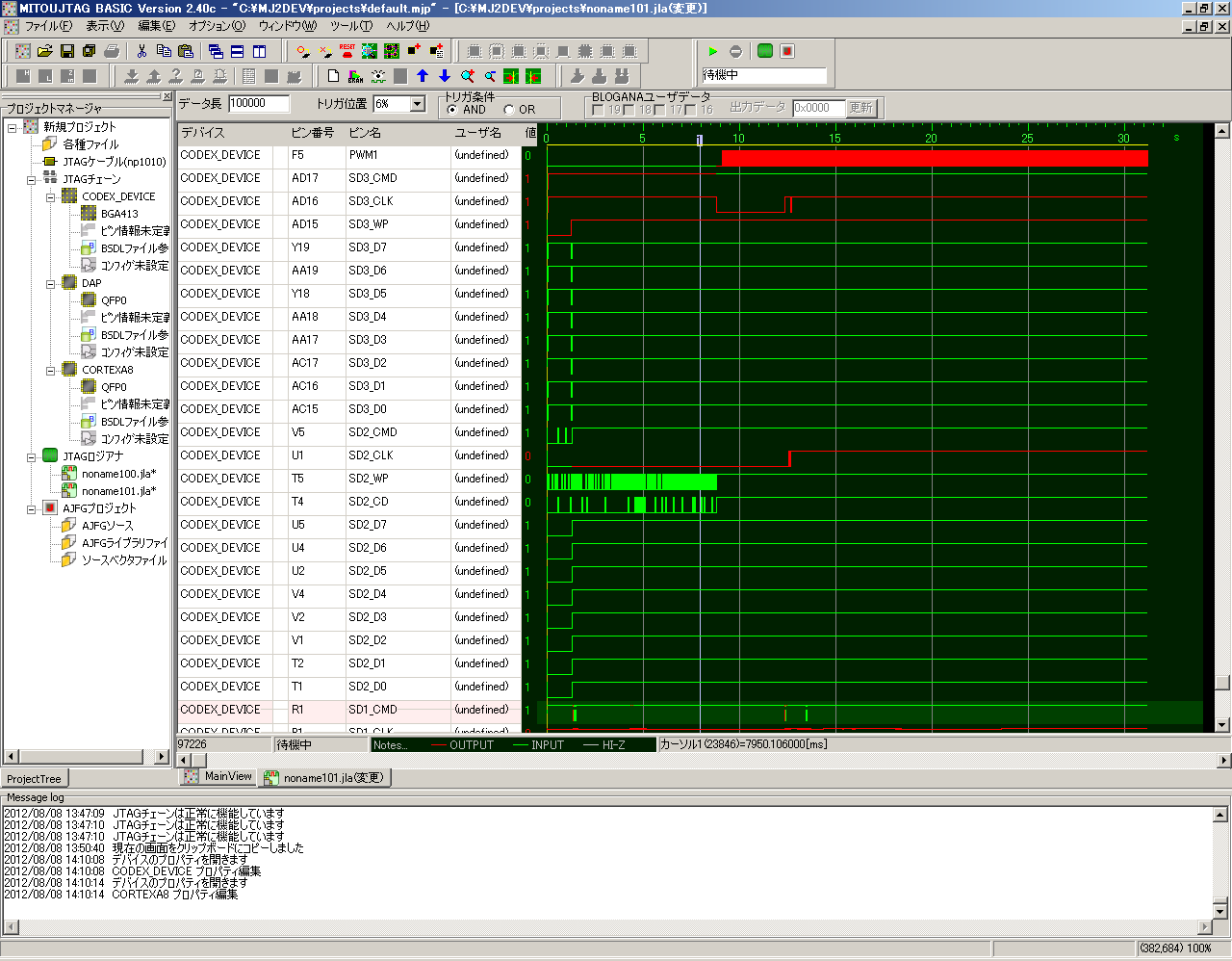Click the waveform vertical scrollbar down arrow
1232x961 pixels.
(x=1222, y=725)
